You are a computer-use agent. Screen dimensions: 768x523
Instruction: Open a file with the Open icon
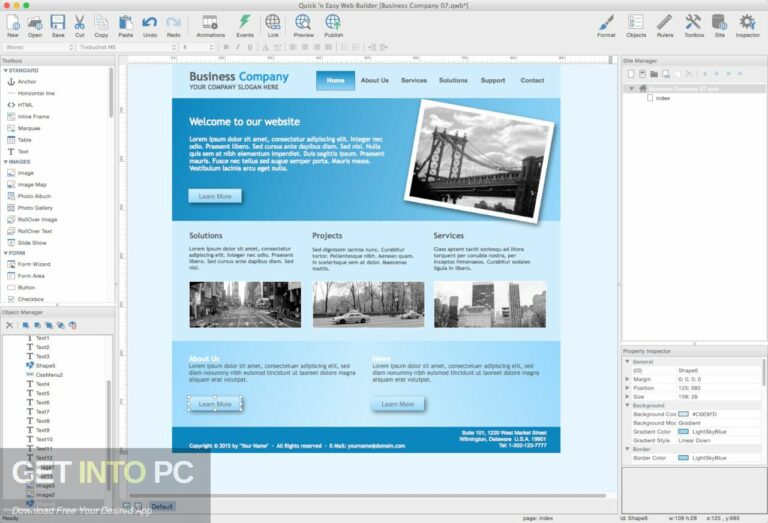click(x=35, y=26)
